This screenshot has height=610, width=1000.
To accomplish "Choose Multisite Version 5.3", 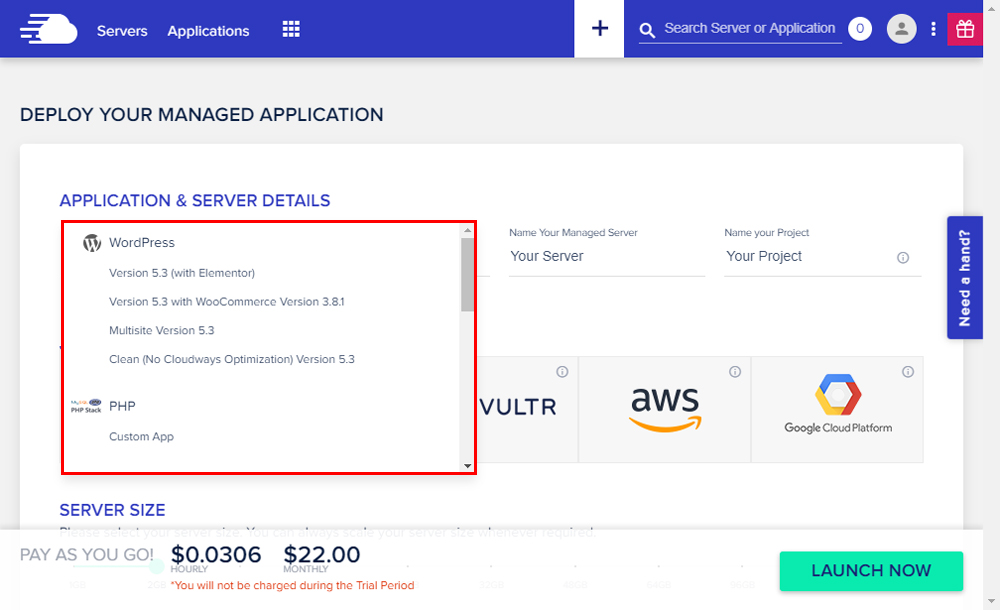I will pyautogui.click(x=161, y=331).
